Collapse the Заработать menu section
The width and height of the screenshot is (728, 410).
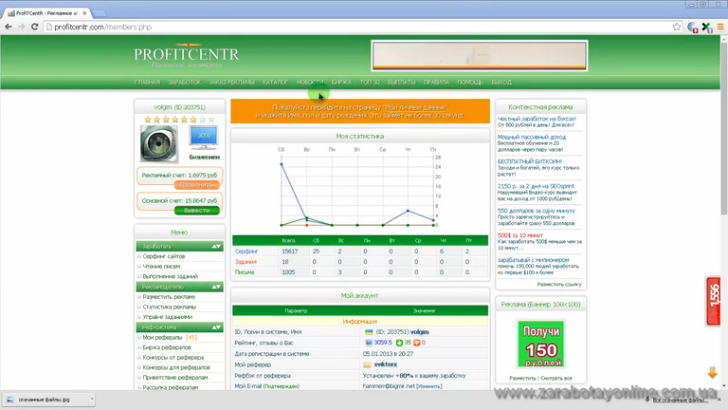point(216,246)
